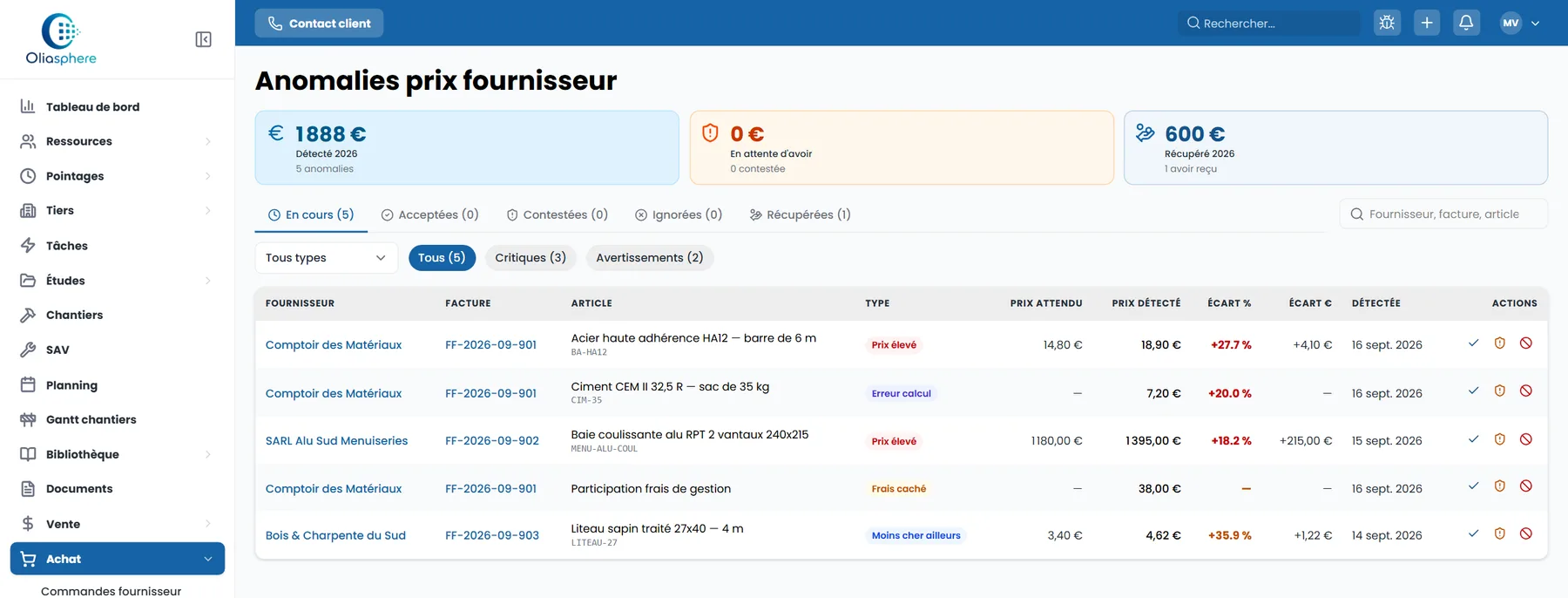
Task: Open invoice link FF-2026-09-902
Action: (x=492, y=441)
